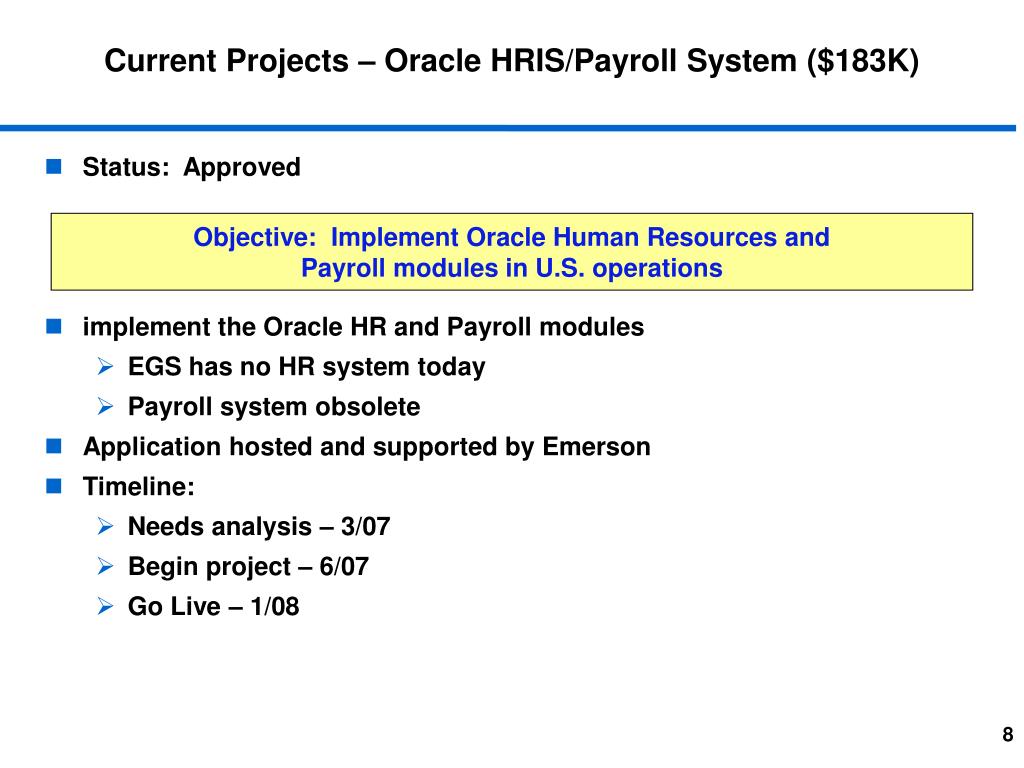Select 'Begin project – 6/07'
The height and width of the screenshot is (768, 1024).
(x=248, y=567)
